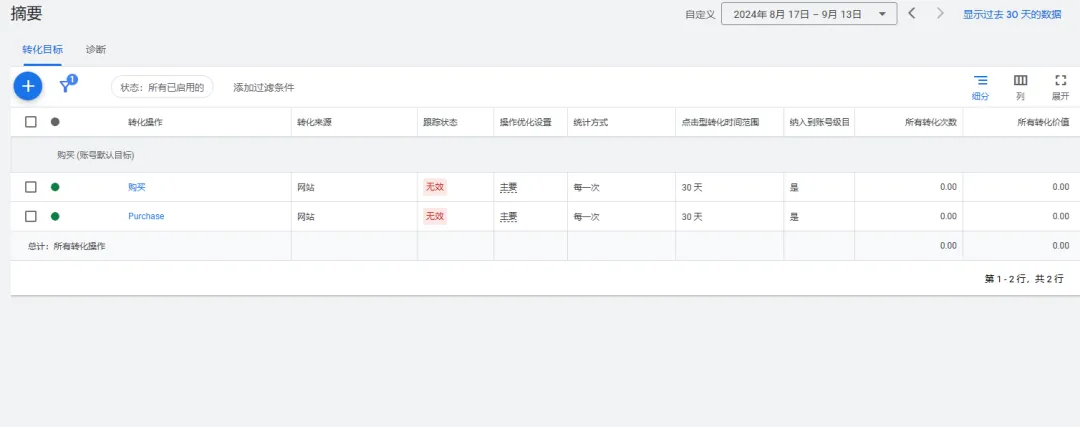Switch to 诊断 tab
The image size is (1080, 427).
point(96,50)
